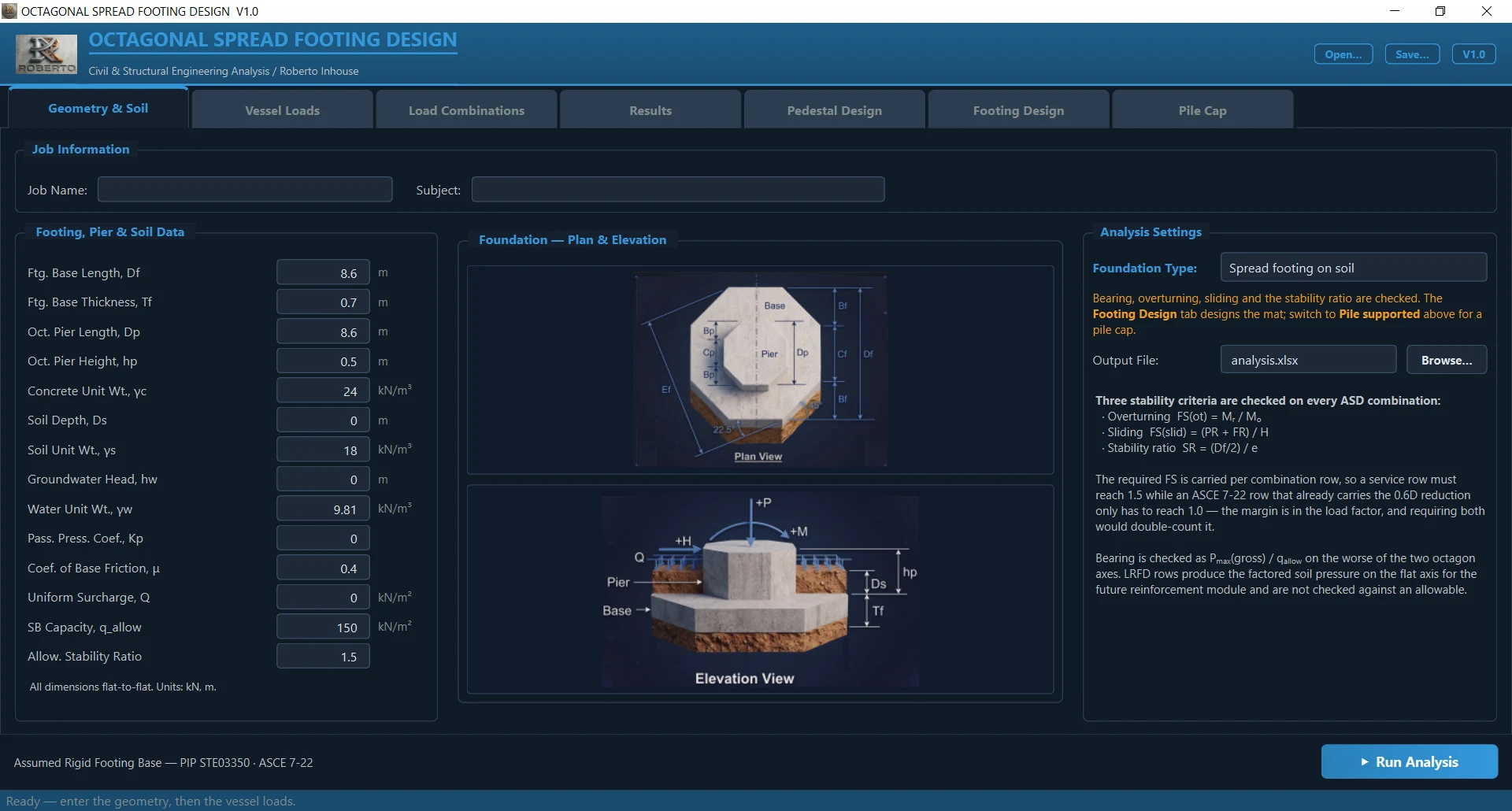Viewport: 1512px width, 811px height.
Task: Click the 'Job Information' group title
Action: coord(80,149)
